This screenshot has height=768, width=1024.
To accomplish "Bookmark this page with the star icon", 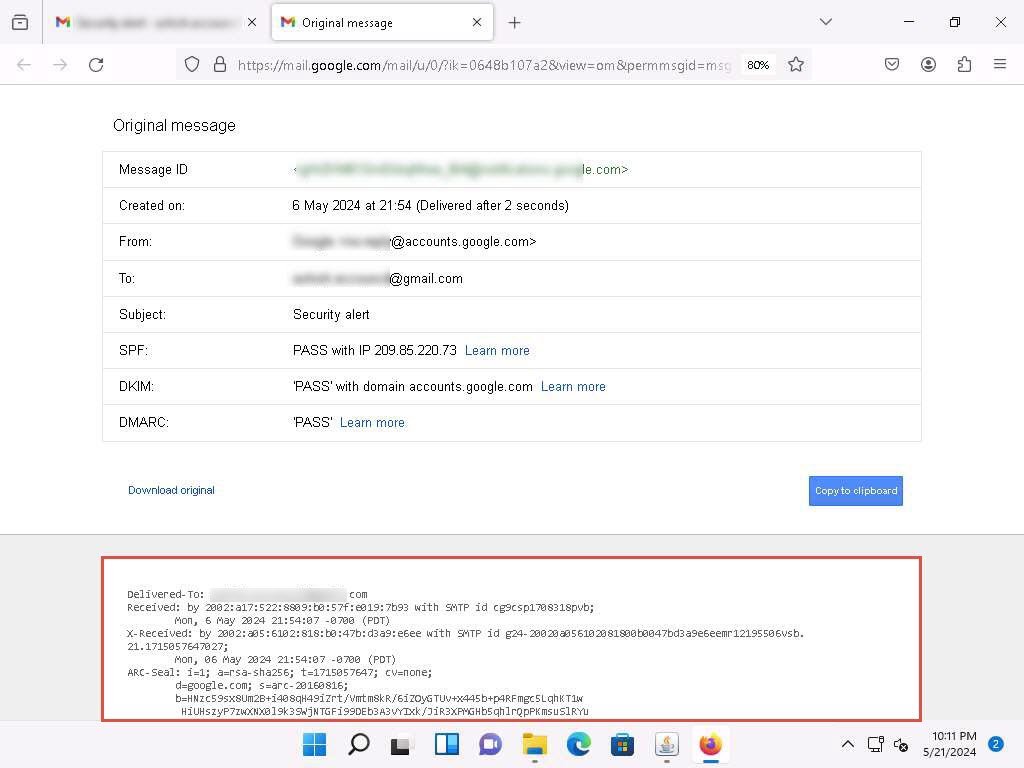I will 796,64.
